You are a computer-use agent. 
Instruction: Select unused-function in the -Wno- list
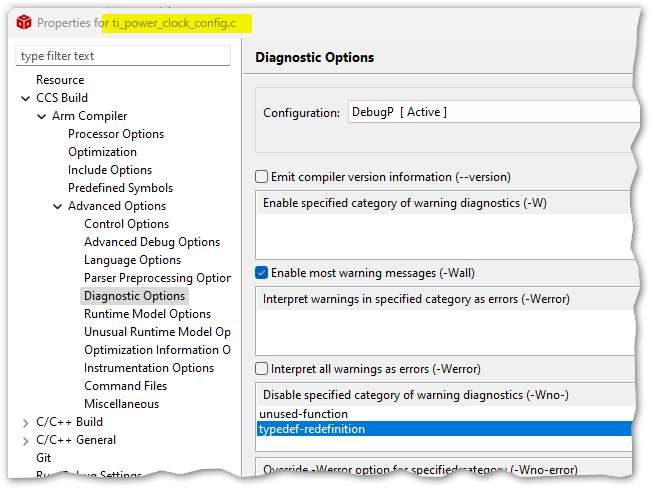point(304,414)
